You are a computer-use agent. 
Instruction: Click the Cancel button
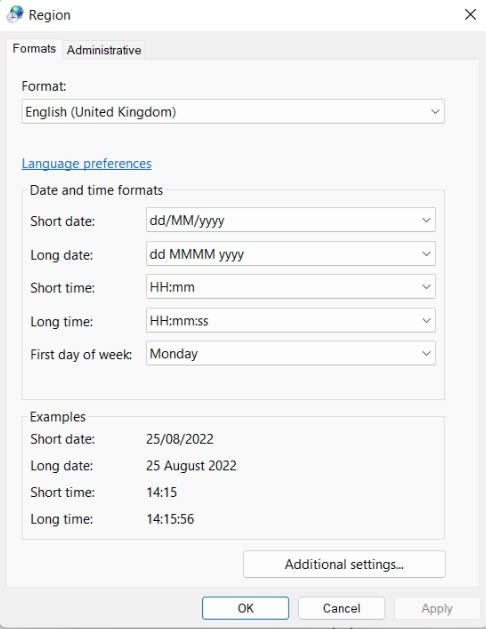tap(342, 608)
